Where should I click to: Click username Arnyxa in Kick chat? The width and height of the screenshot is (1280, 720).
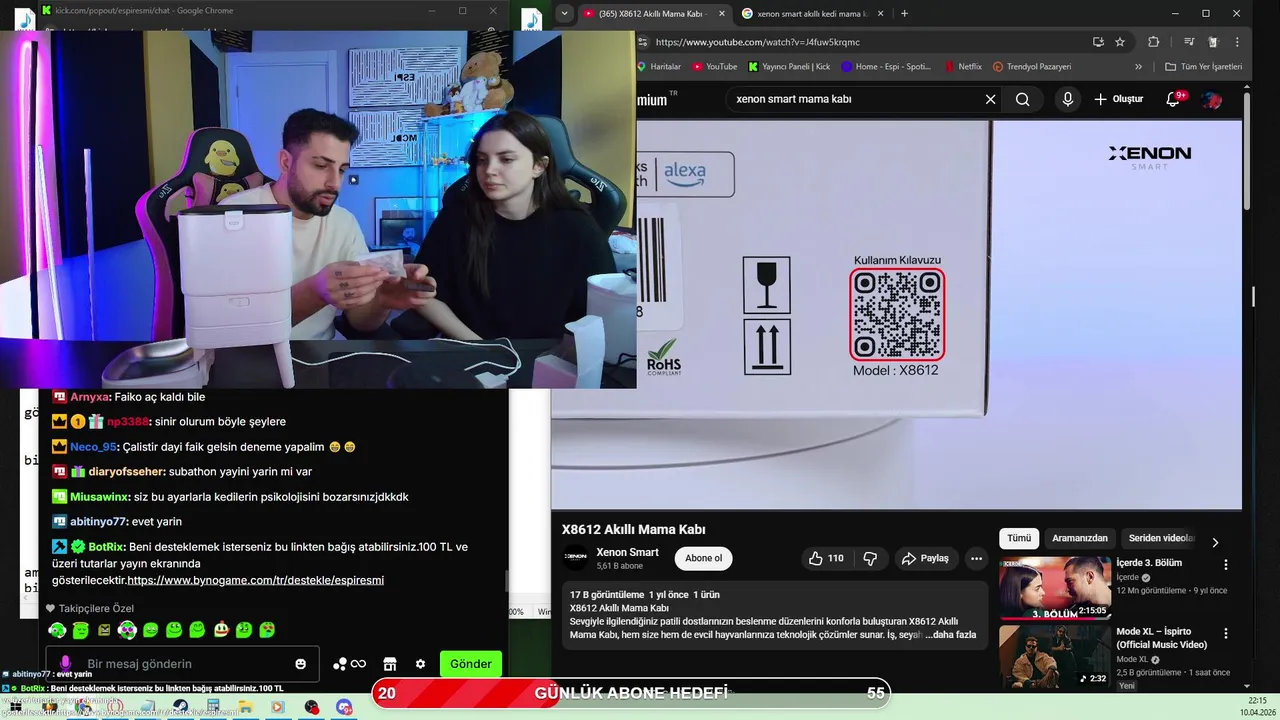[89, 397]
